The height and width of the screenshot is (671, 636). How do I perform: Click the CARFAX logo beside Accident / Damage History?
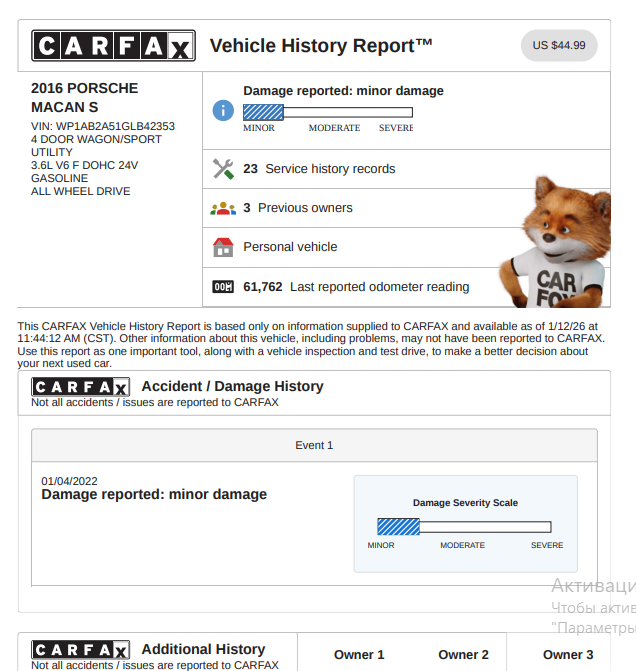(x=80, y=387)
